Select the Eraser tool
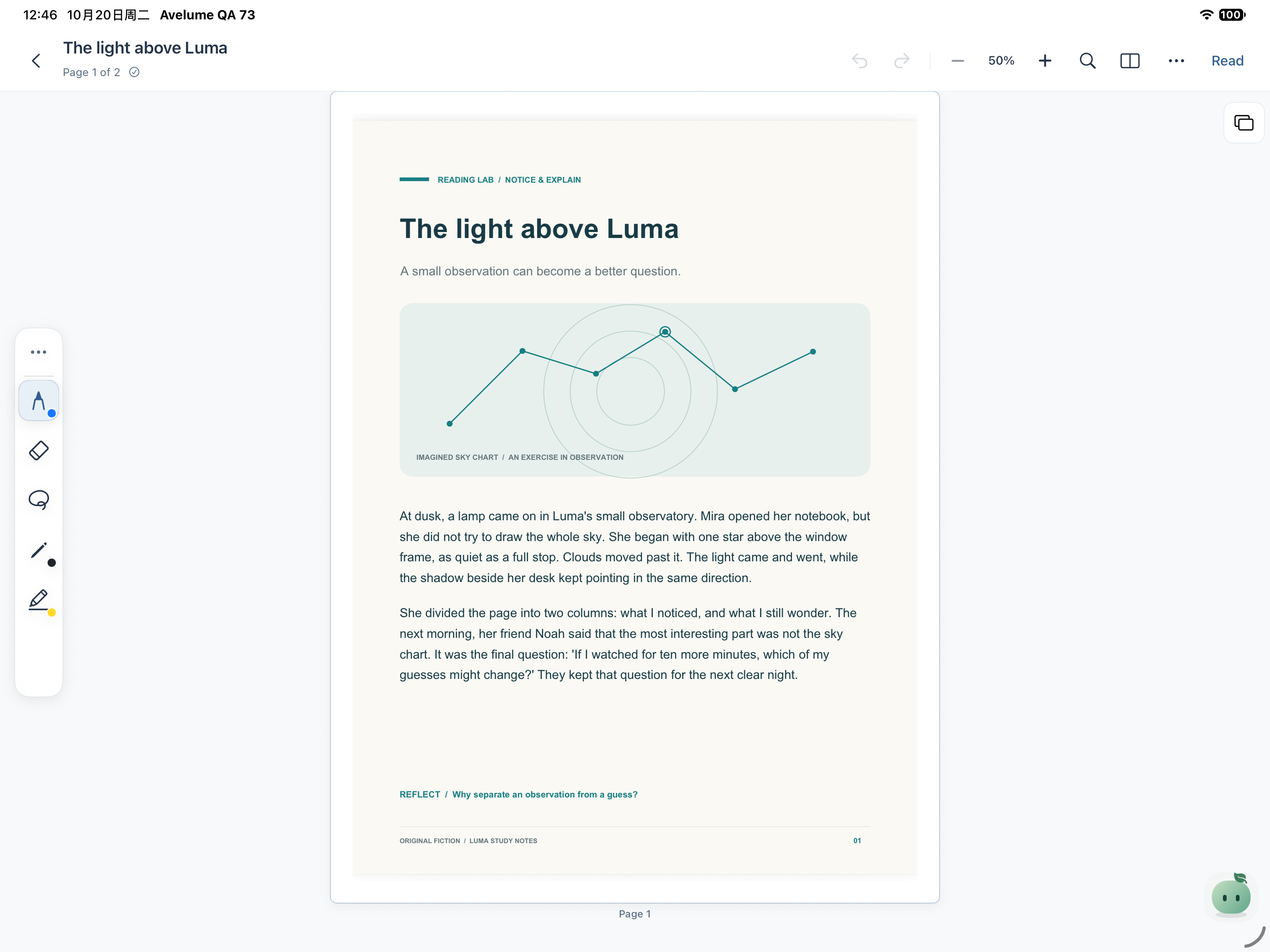Image resolution: width=1270 pixels, height=952 pixels. (x=38, y=451)
